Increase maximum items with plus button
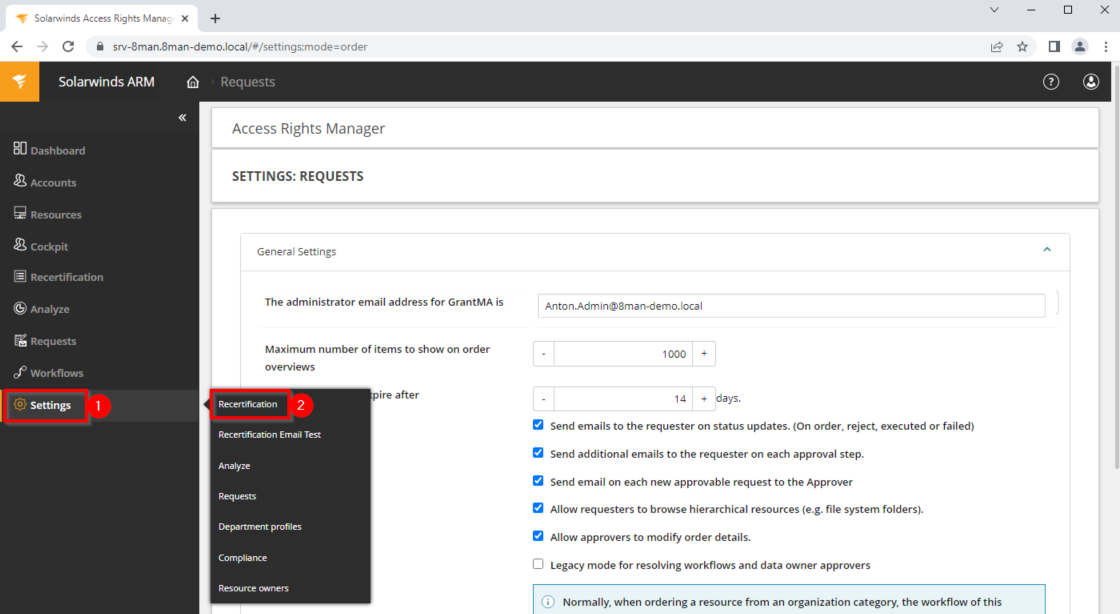Image resolution: width=1120 pixels, height=614 pixels. pyautogui.click(x=703, y=354)
